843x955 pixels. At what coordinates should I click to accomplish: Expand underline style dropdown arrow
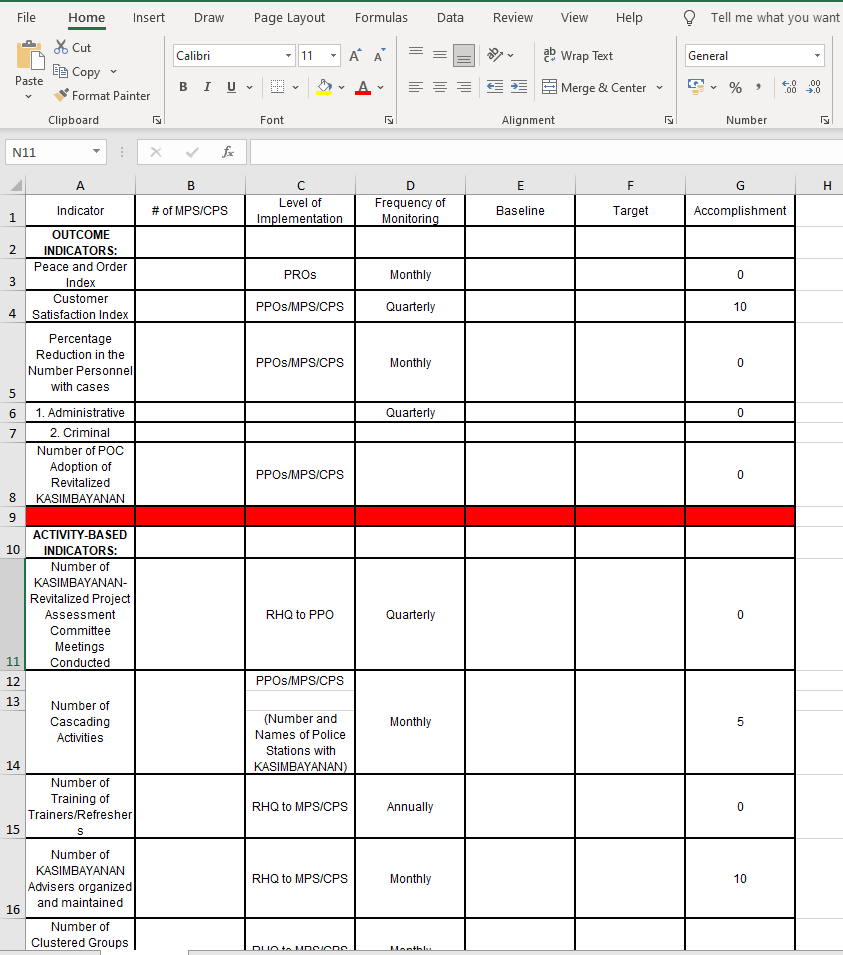click(249, 87)
